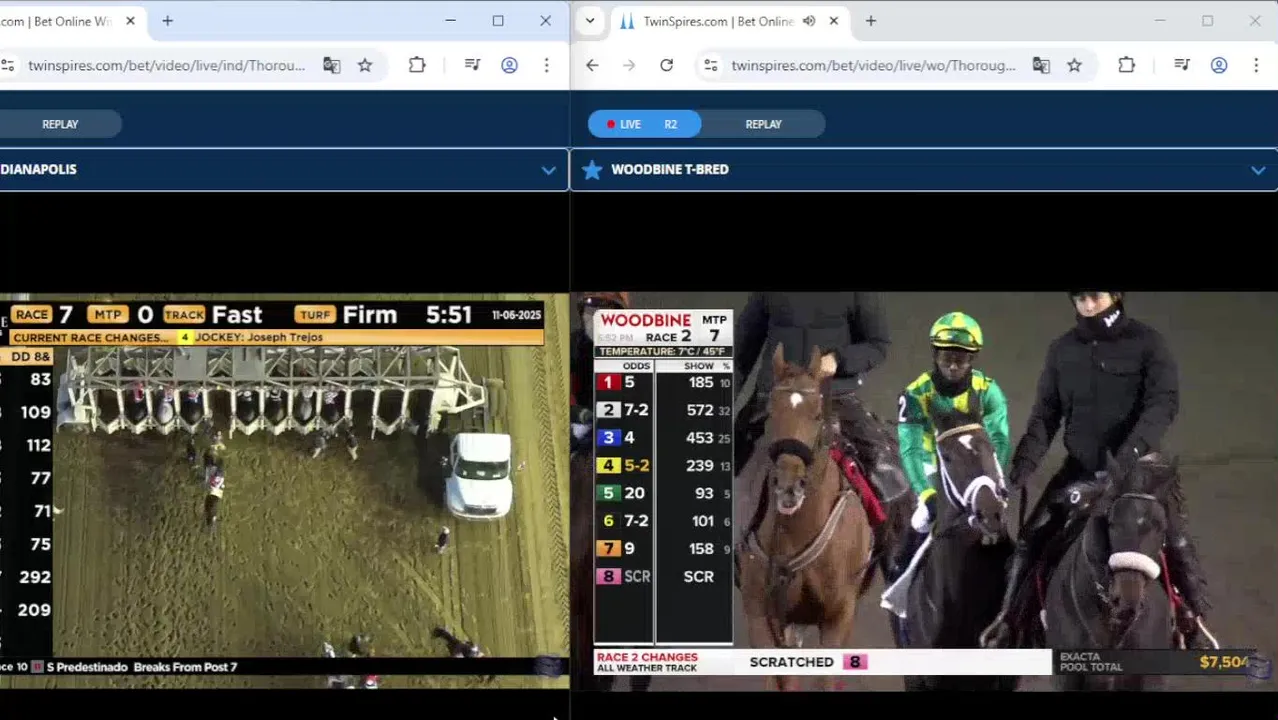Bookmark page with star in left browser window
Screen dimensions: 1278x720
[365, 65]
